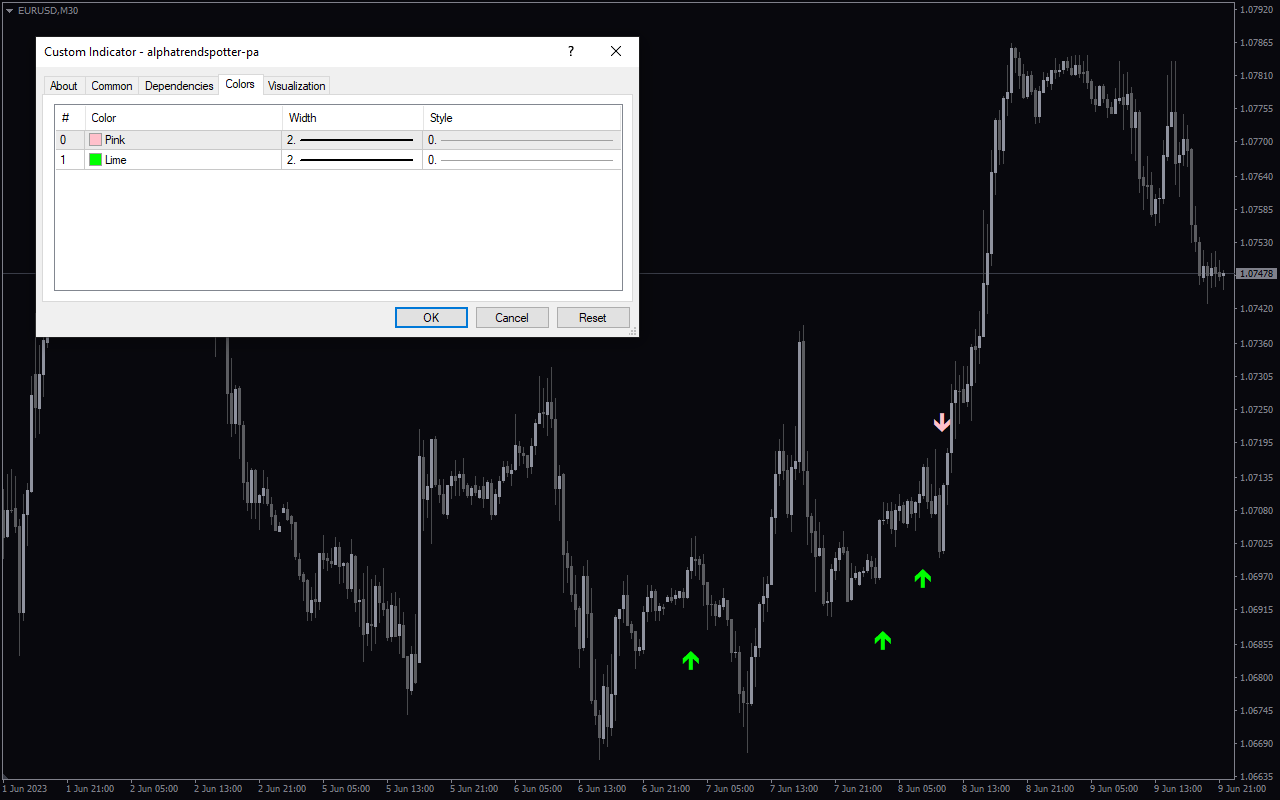Select the Lime color name cell

pos(183,160)
